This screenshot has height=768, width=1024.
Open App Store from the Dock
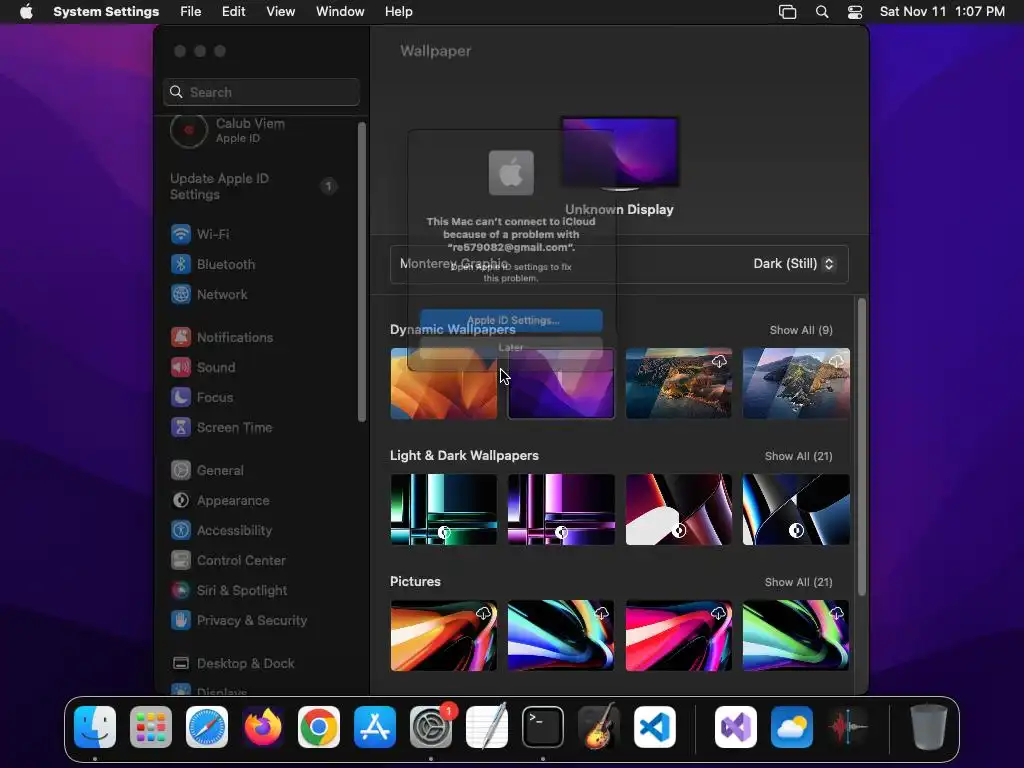(x=375, y=727)
